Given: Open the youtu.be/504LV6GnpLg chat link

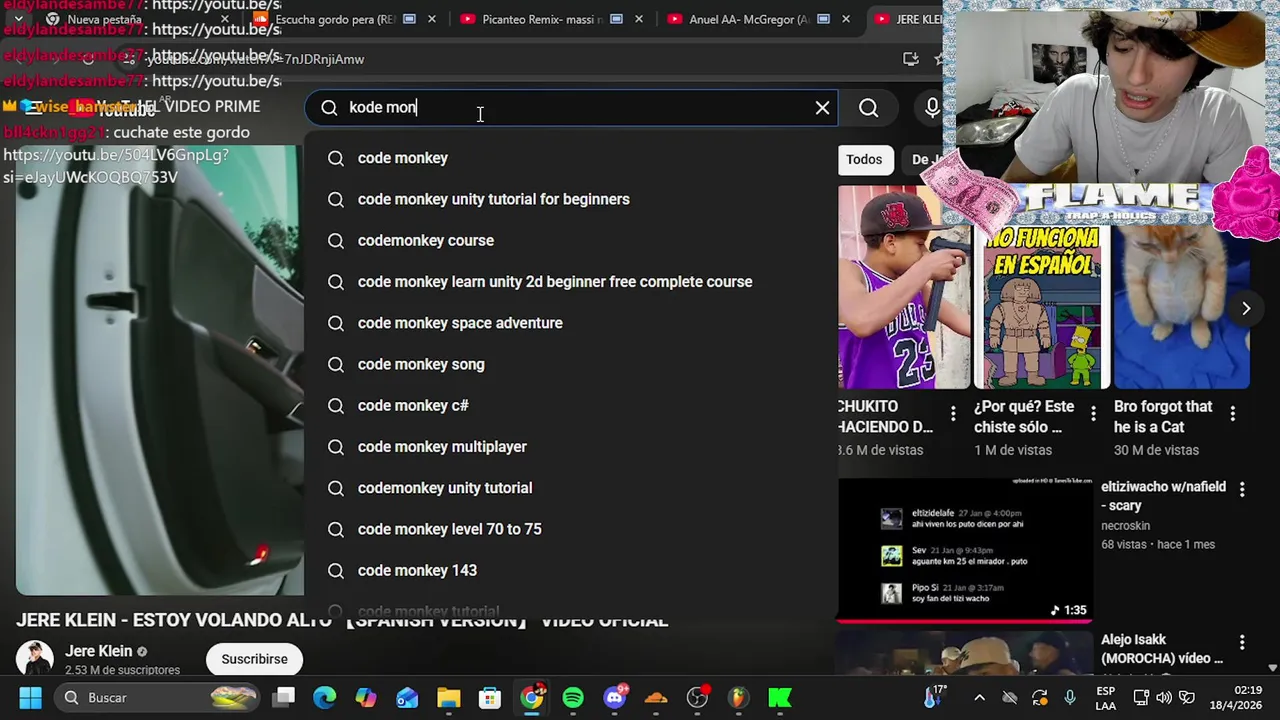Looking at the screenshot, I should click(115, 166).
